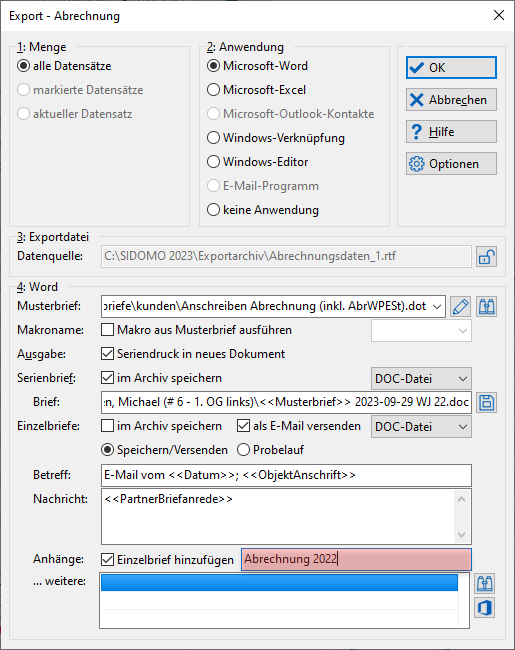Expand the Musterbrief template dropdown

437,307
